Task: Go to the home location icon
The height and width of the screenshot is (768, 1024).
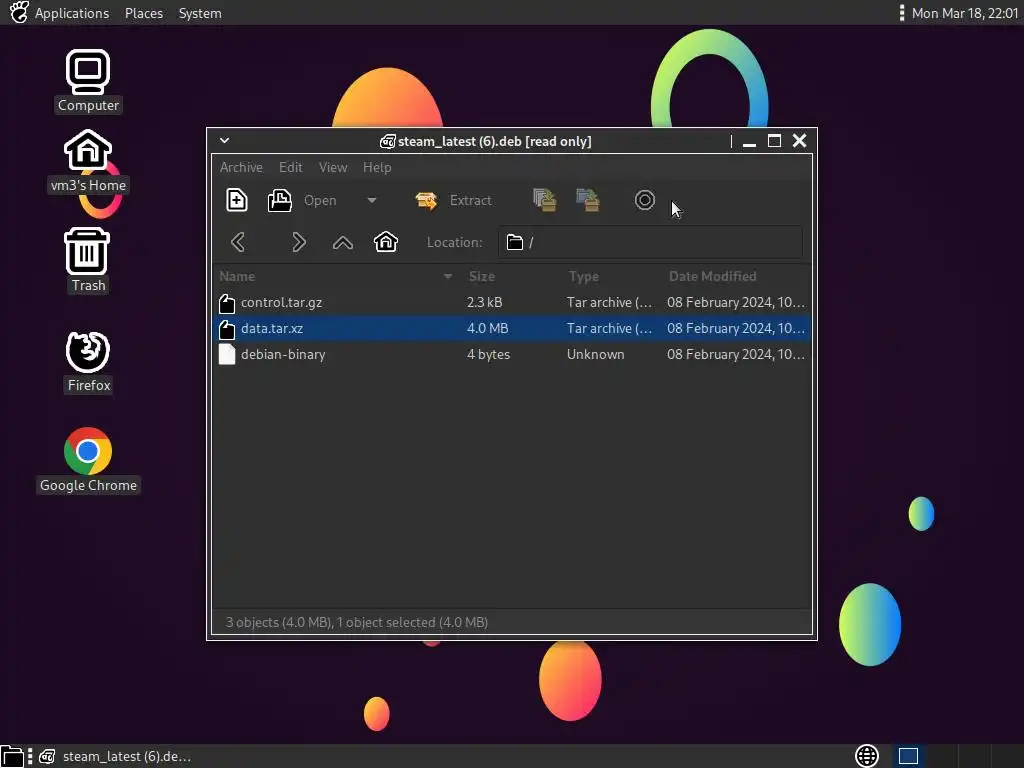Action: 386,242
